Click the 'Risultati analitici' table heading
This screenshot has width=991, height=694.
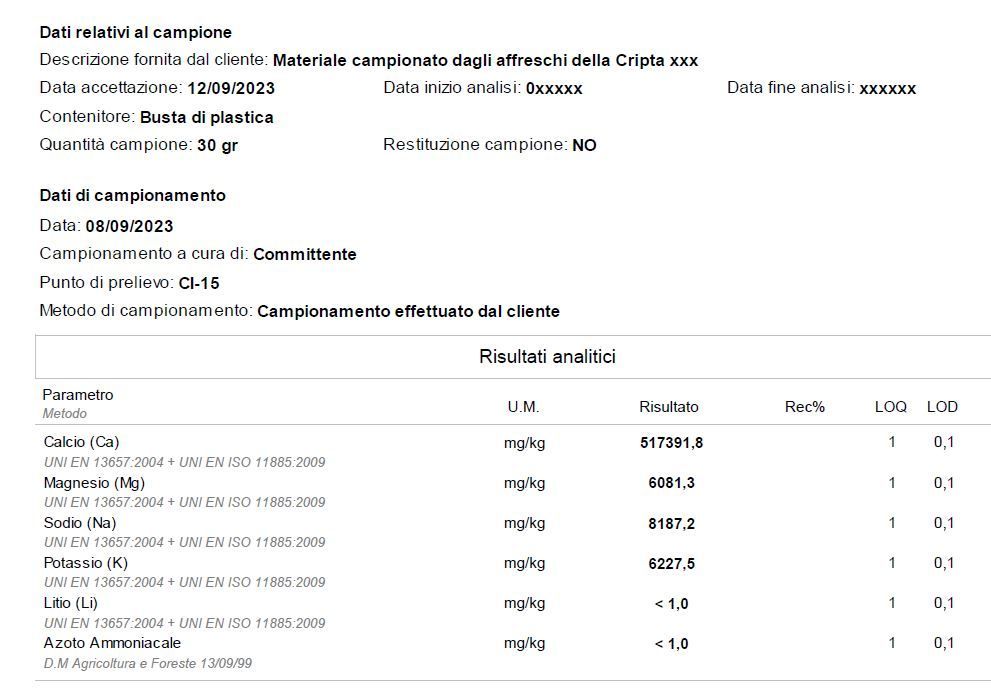point(547,357)
